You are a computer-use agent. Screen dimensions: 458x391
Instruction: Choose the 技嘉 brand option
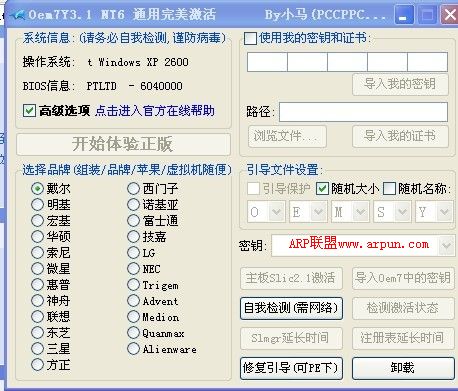click(x=133, y=237)
